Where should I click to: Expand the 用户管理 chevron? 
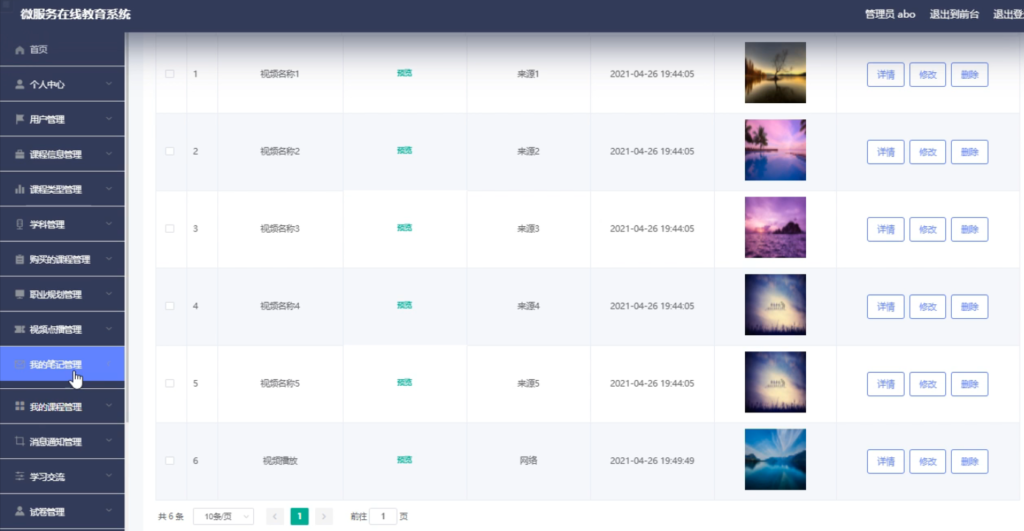point(109,119)
